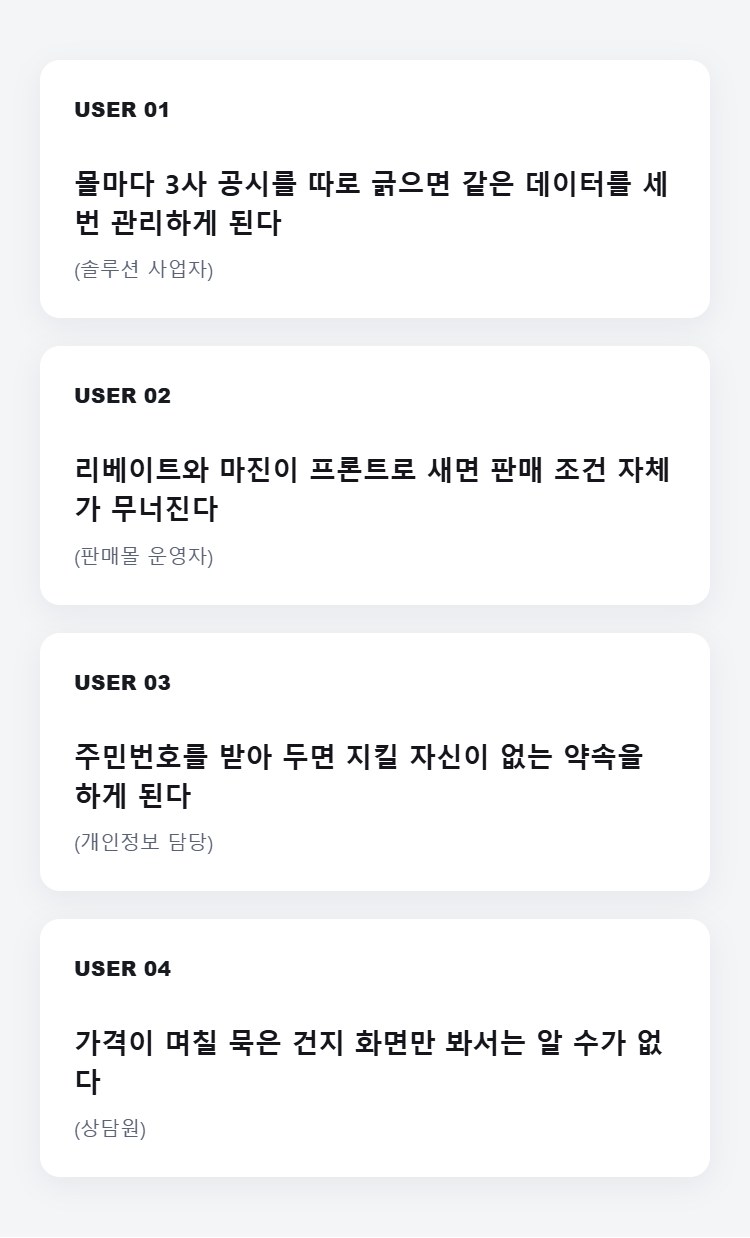
Task: Click the USER 04 label
Action: [123, 969]
